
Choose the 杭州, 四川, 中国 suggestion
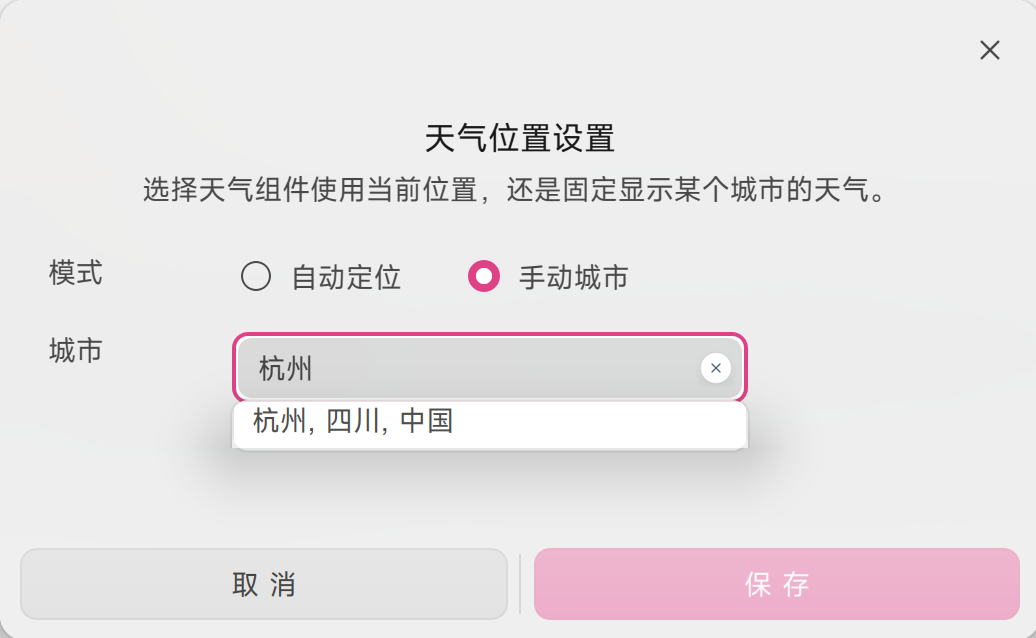pyautogui.click(x=354, y=421)
